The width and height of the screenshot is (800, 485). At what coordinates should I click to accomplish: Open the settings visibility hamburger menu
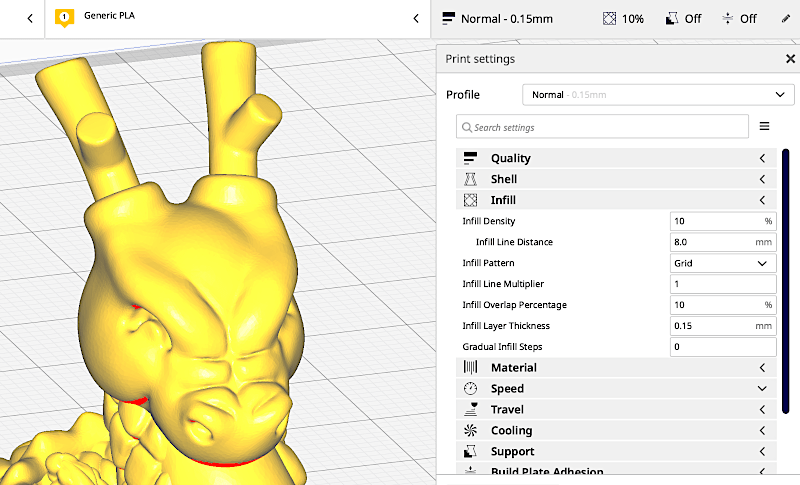pos(764,126)
